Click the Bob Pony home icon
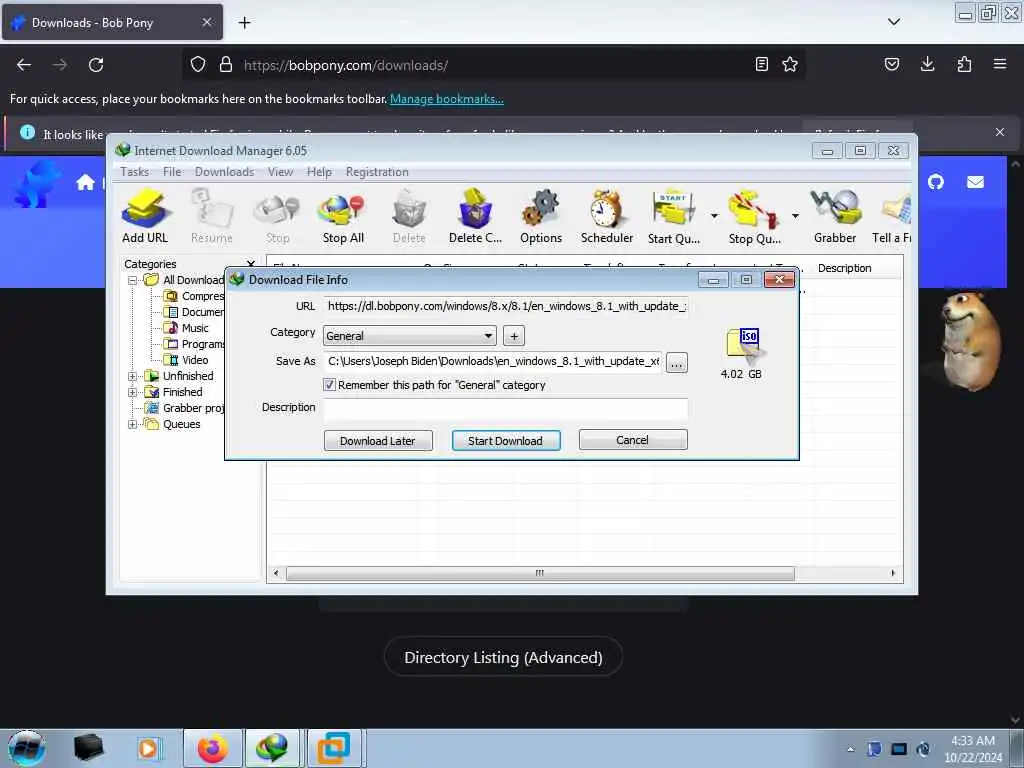Viewport: 1024px width, 768px height. (86, 182)
